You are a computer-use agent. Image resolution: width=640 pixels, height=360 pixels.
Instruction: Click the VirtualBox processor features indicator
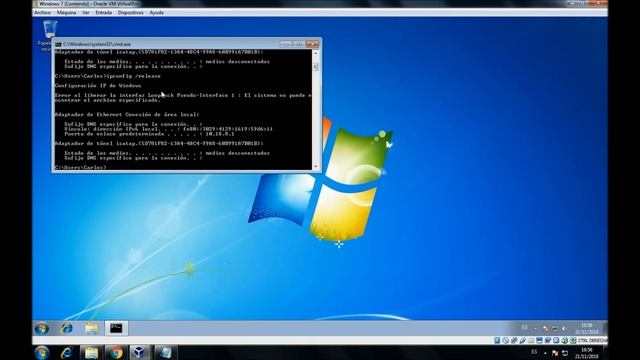point(556,340)
